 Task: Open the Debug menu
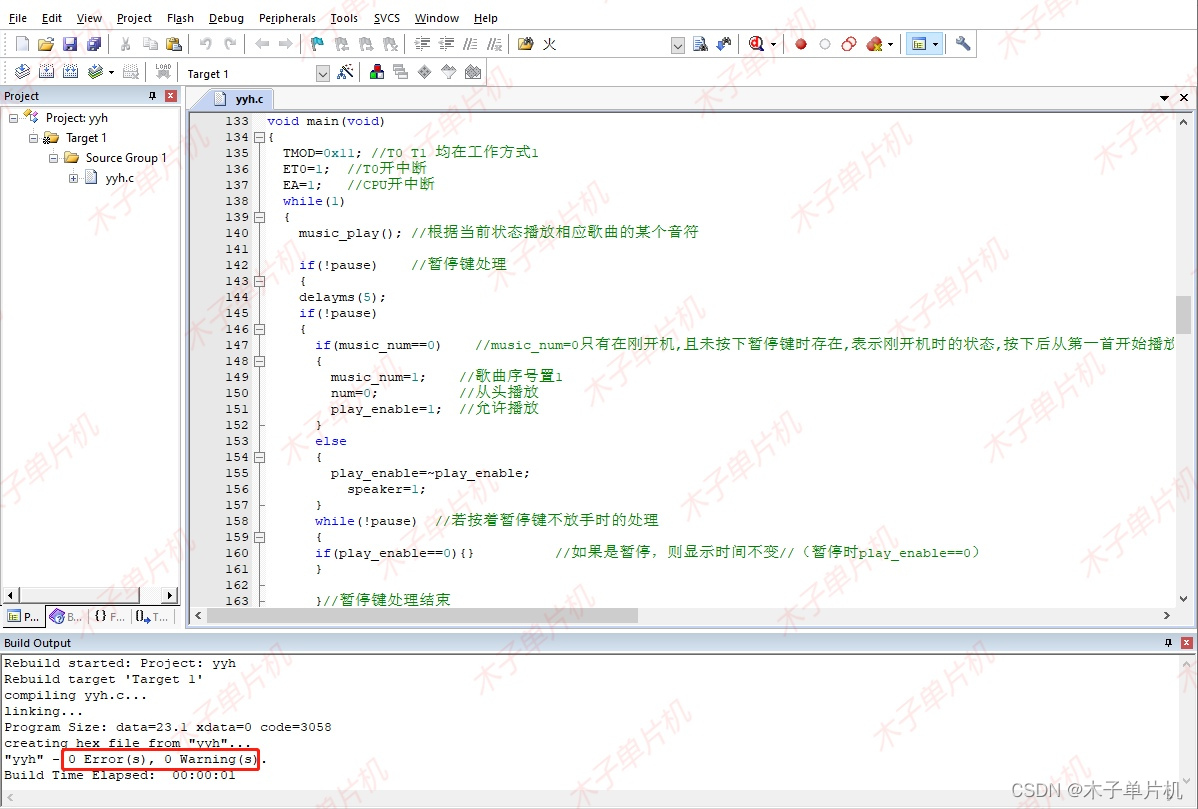[226, 18]
